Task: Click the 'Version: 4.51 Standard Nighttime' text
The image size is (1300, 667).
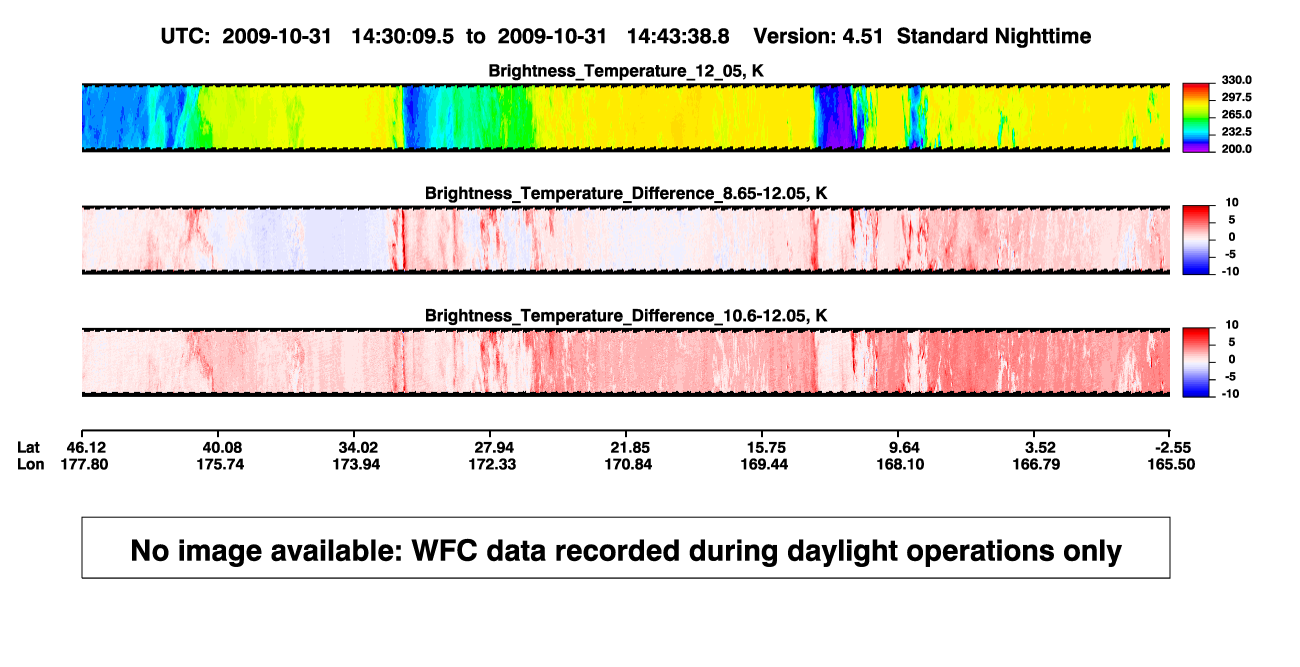Action: click(922, 36)
